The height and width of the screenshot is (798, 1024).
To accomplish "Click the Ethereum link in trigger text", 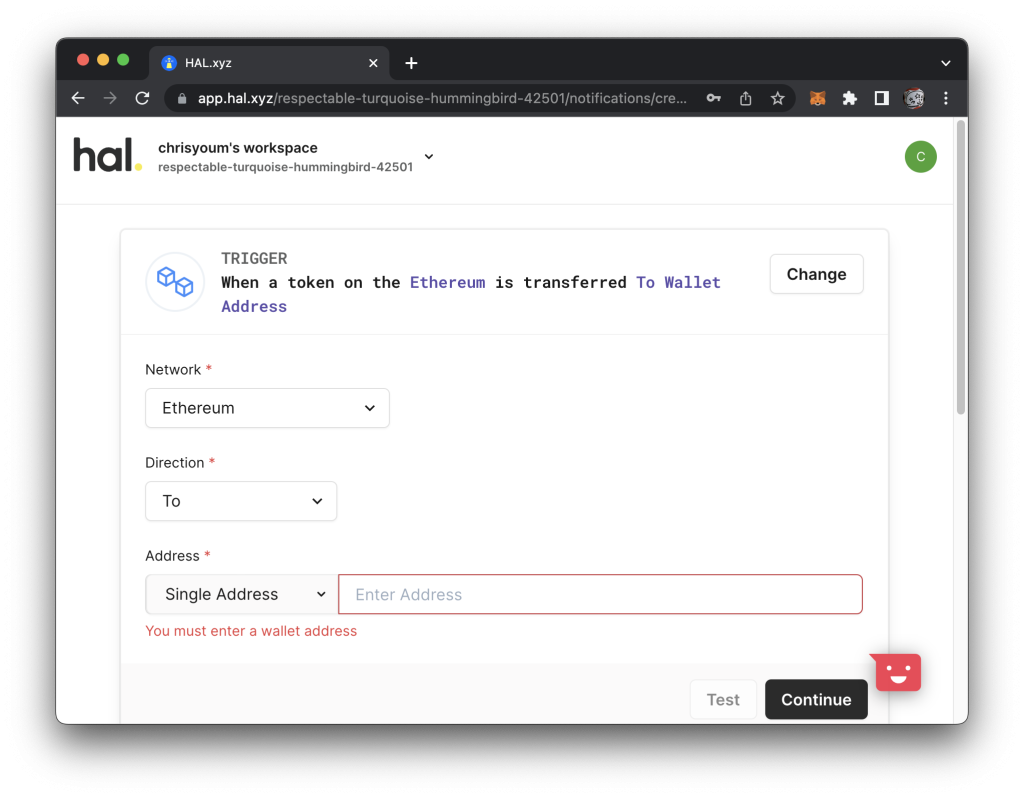I will 447,283.
